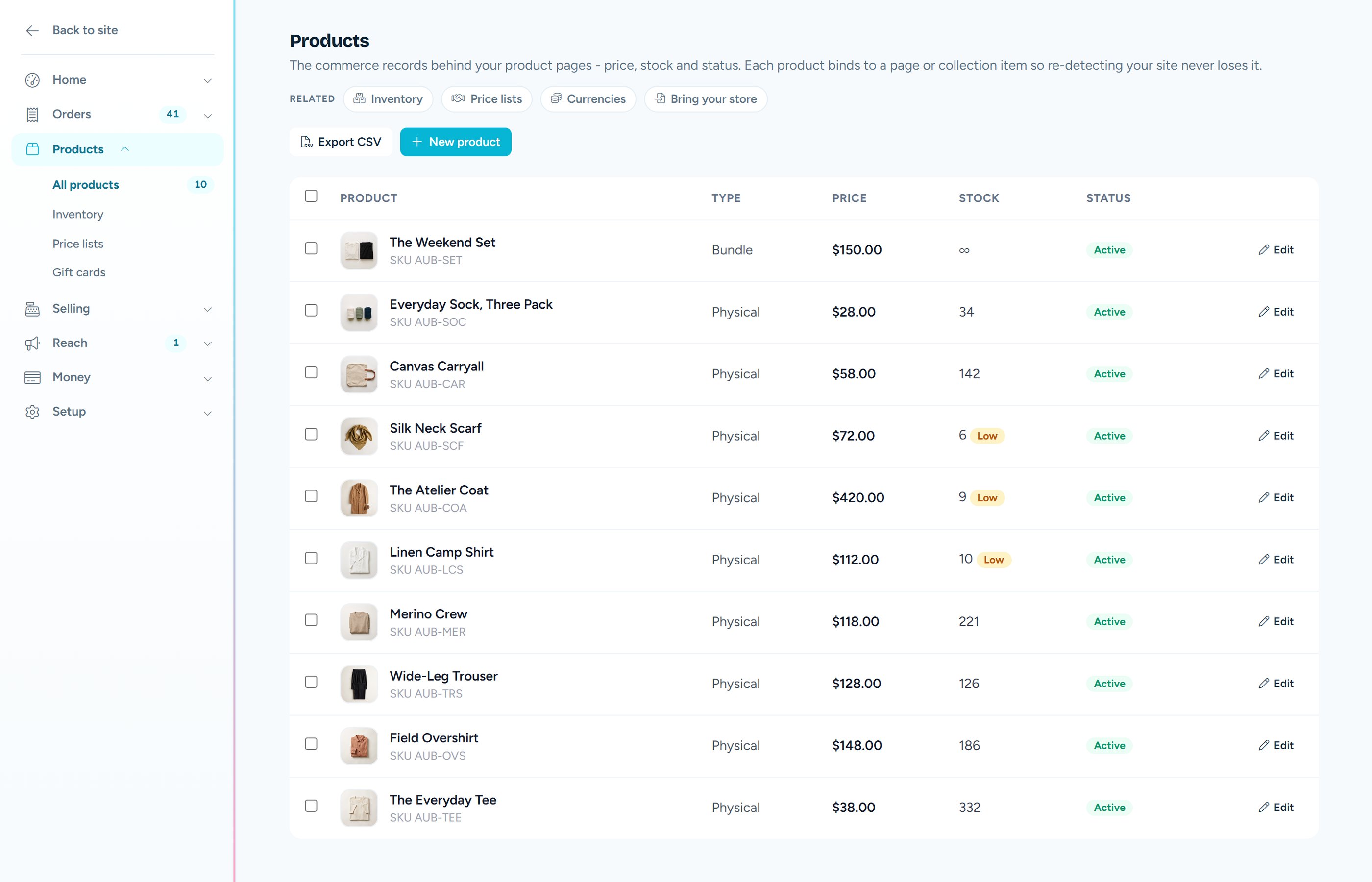
Task: Click the Active status badge for Field Overshirt
Action: coord(1109,745)
